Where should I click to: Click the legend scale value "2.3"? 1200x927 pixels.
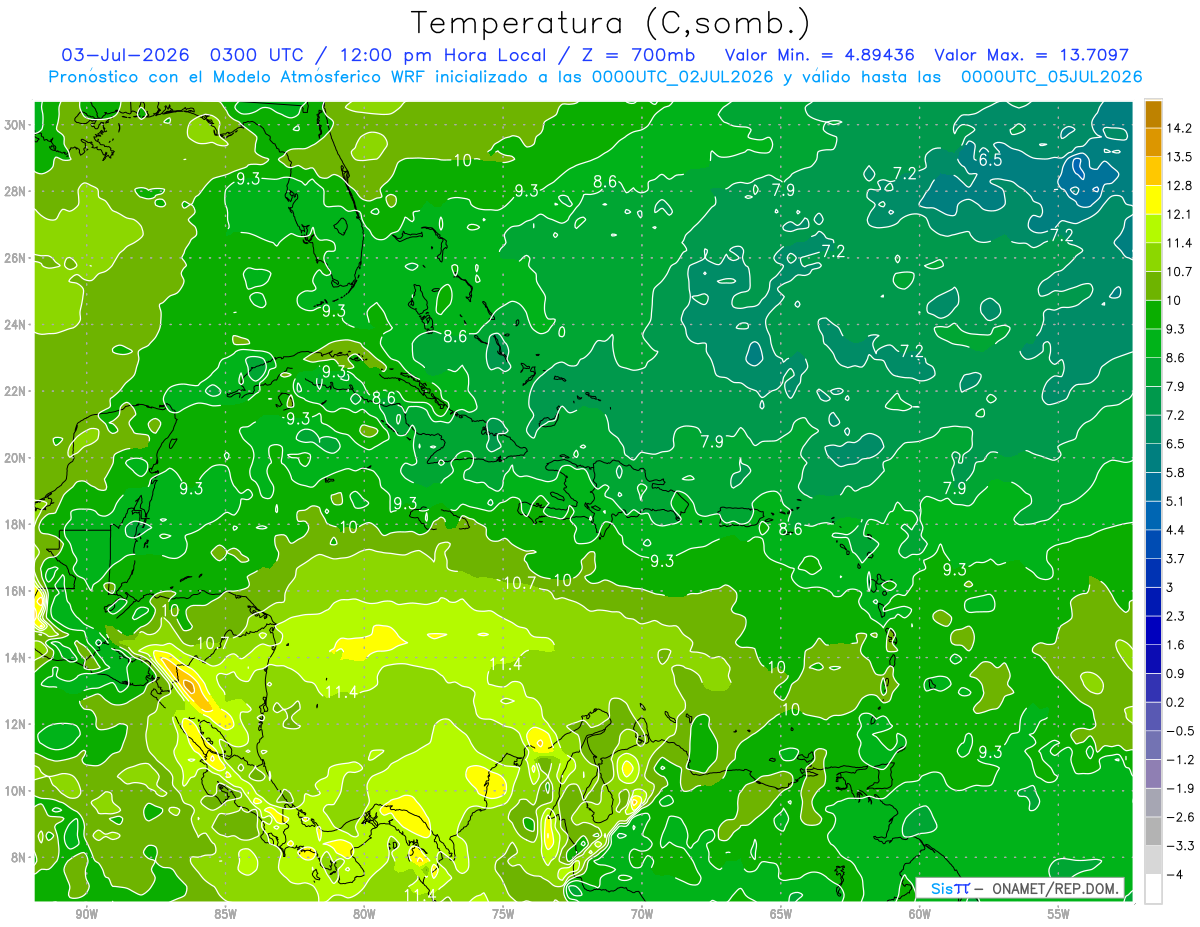click(x=1176, y=616)
